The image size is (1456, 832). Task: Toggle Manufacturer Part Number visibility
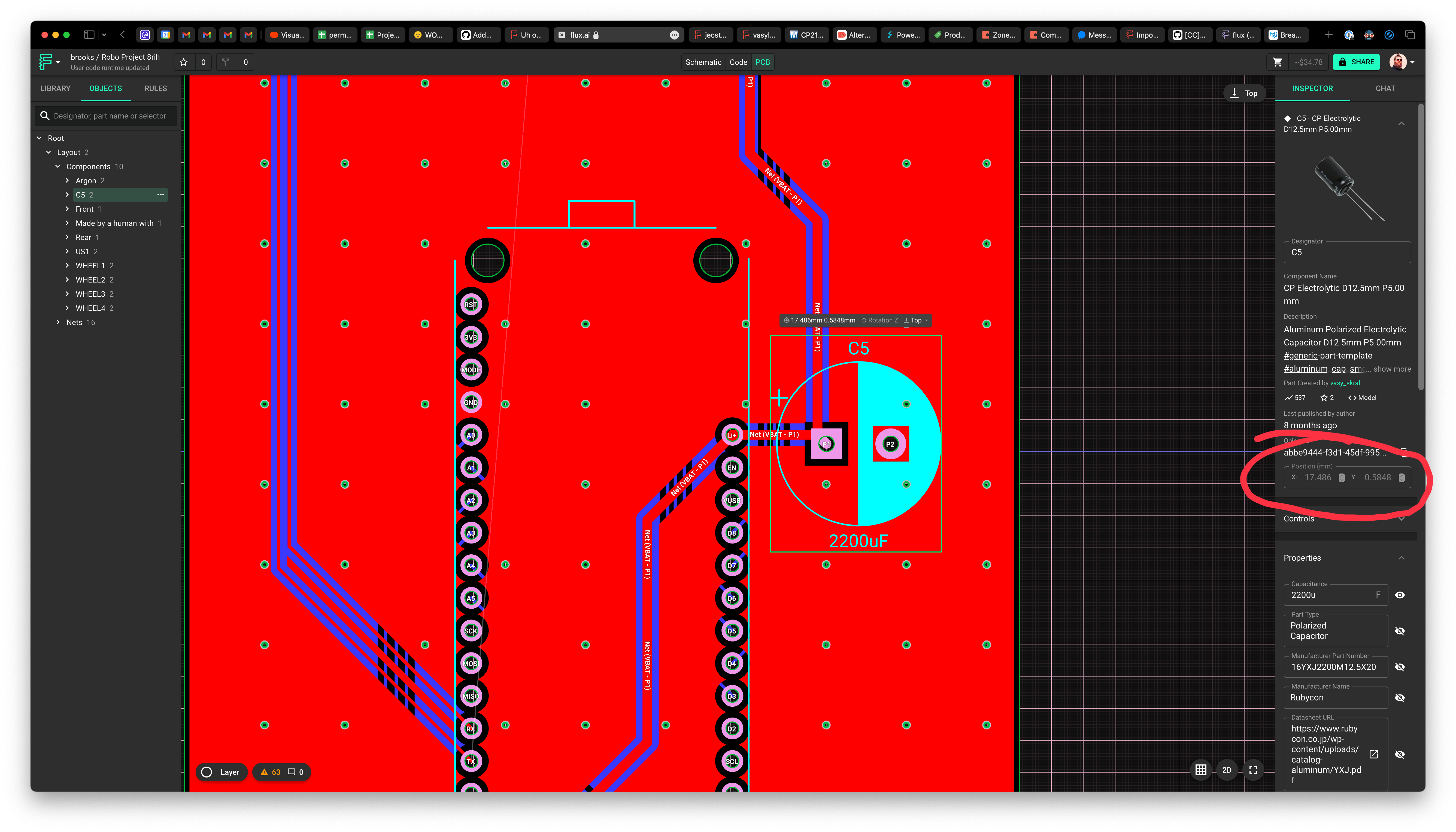coord(1399,667)
